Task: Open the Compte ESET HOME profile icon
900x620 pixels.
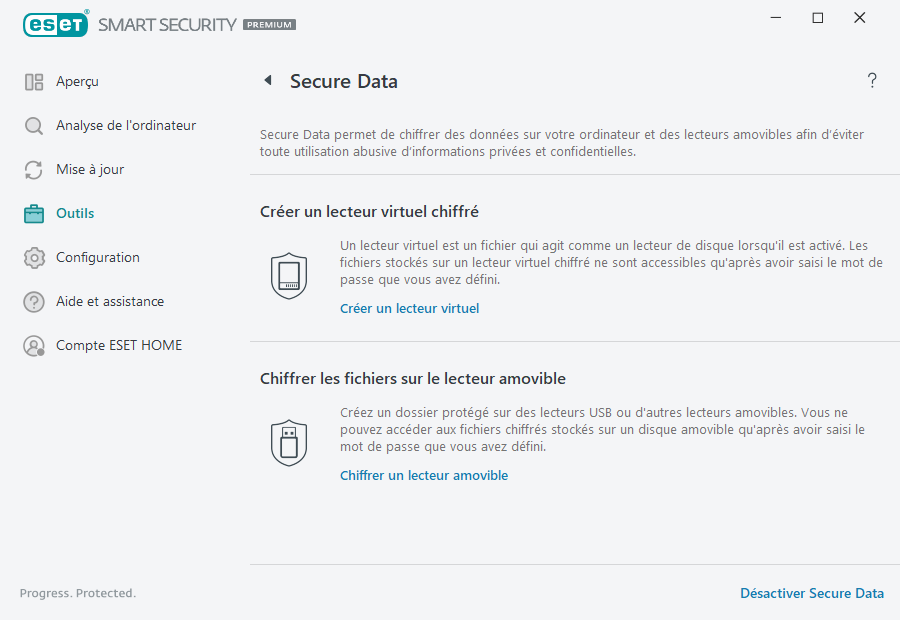Action: [x=34, y=345]
